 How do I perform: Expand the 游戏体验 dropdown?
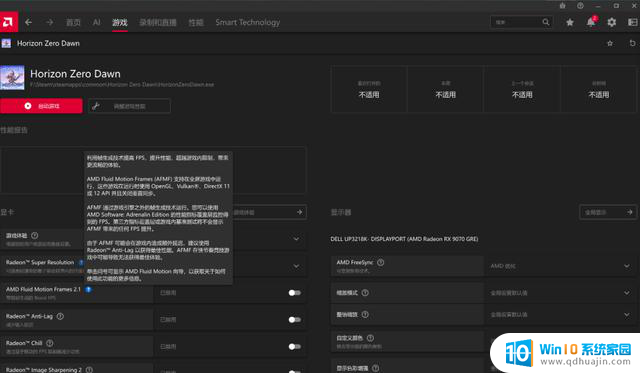point(296,239)
